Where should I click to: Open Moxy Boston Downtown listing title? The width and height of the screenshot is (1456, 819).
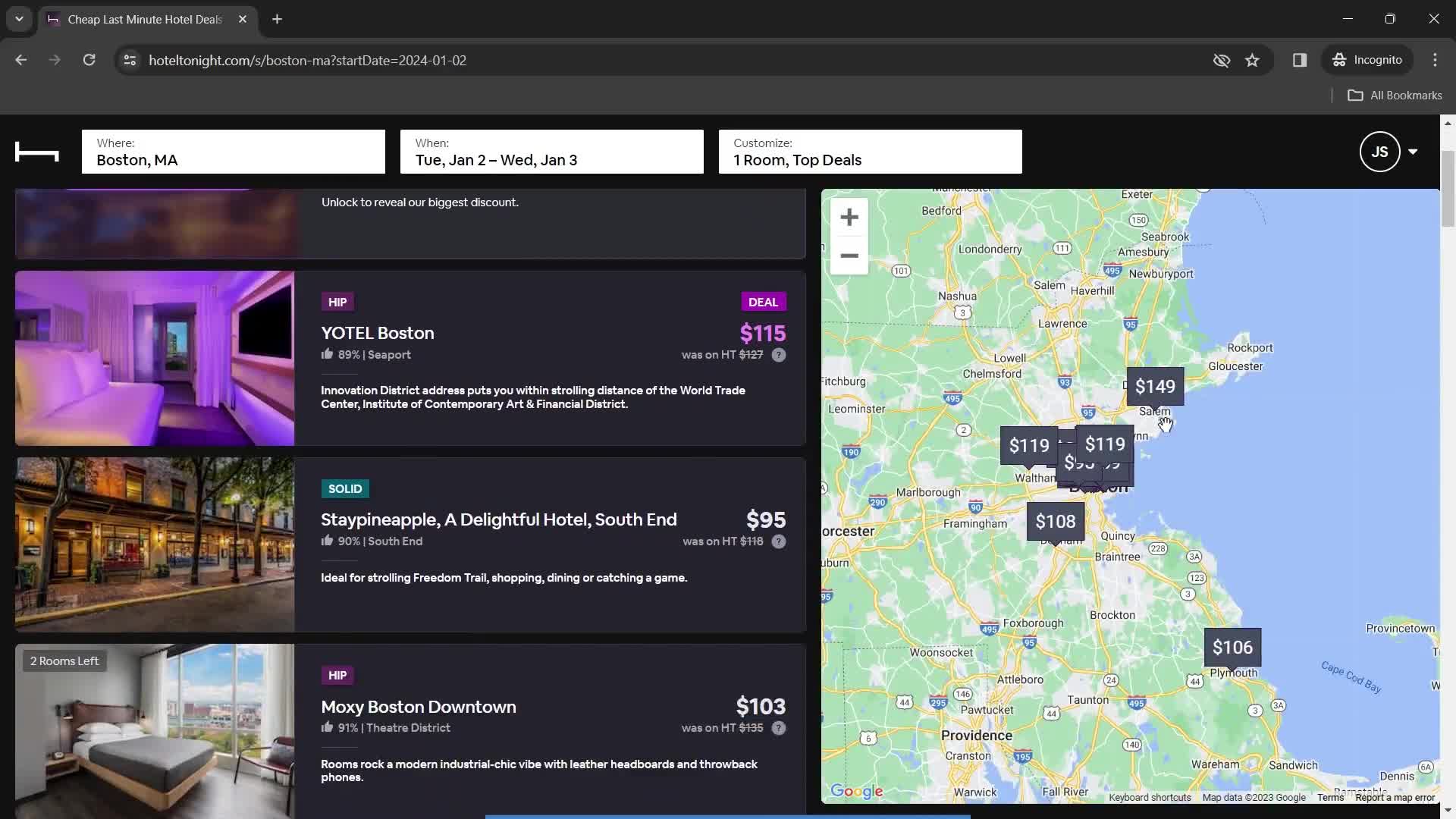pos(419,707)
